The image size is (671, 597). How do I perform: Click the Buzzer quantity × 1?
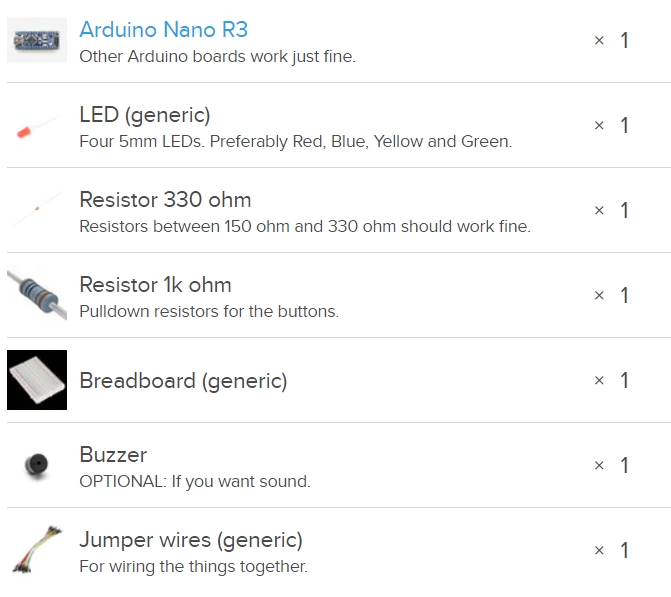click(x=612, y=465)
